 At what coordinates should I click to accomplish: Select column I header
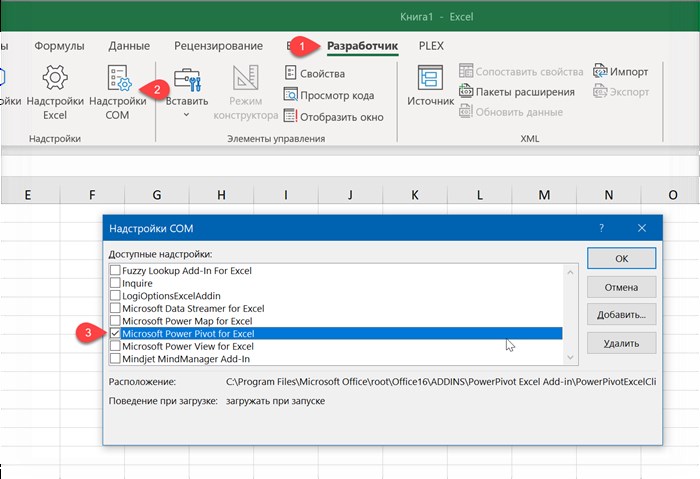(x=286, y=195)
